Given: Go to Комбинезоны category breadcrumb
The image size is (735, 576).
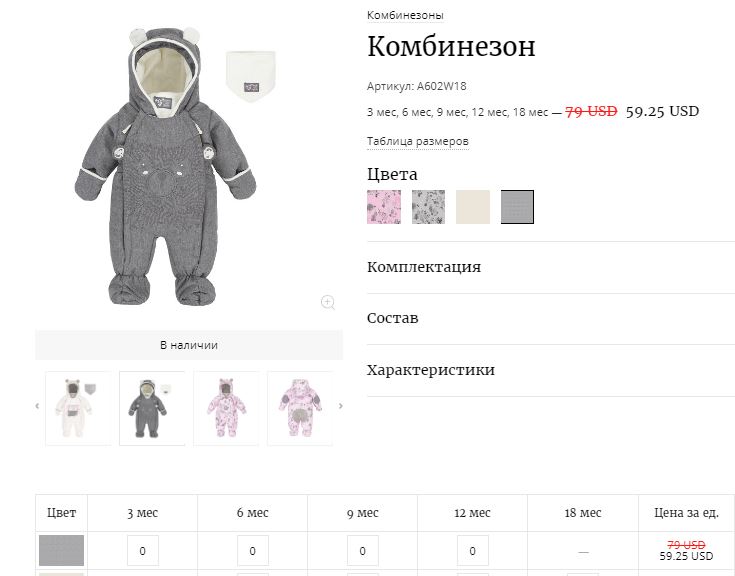Looking at the screenshot, I should tap(405, 15).
